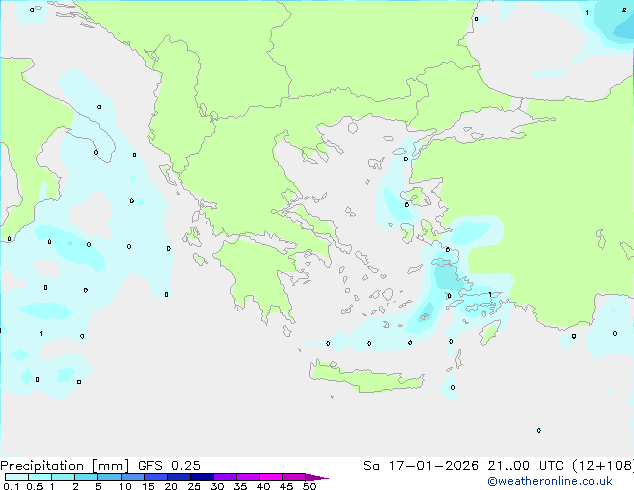Screen dimensions: 634x490
Task: Select legend swatch between 25 and 30
Action: tap(202, 477)
